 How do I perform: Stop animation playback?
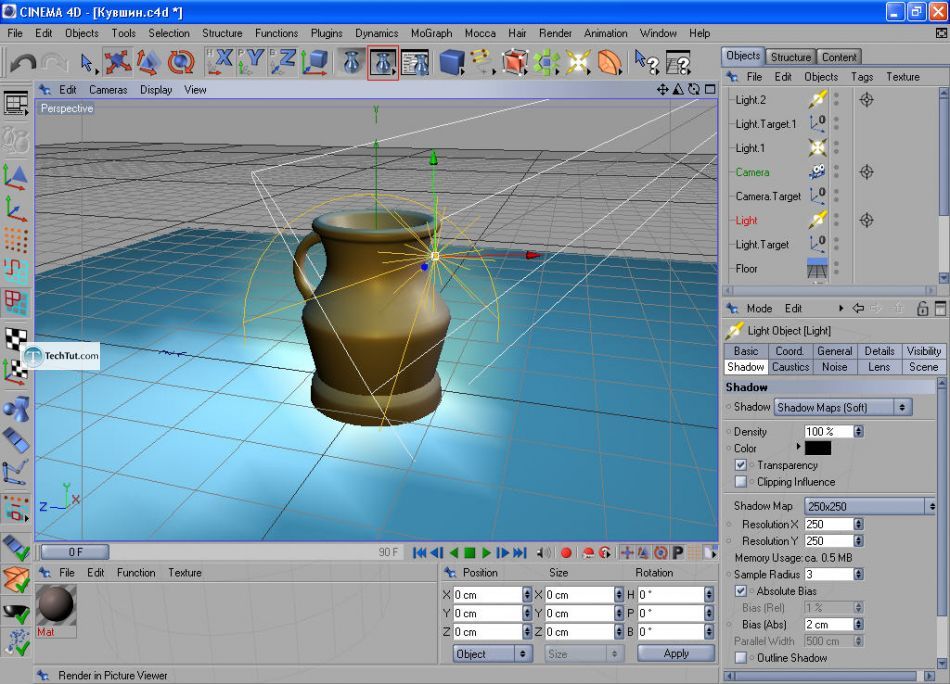[x=470, y=553]
